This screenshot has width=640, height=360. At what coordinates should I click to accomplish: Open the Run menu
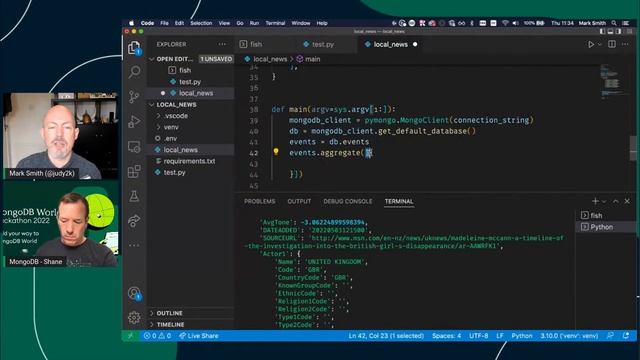coord(254,23)
